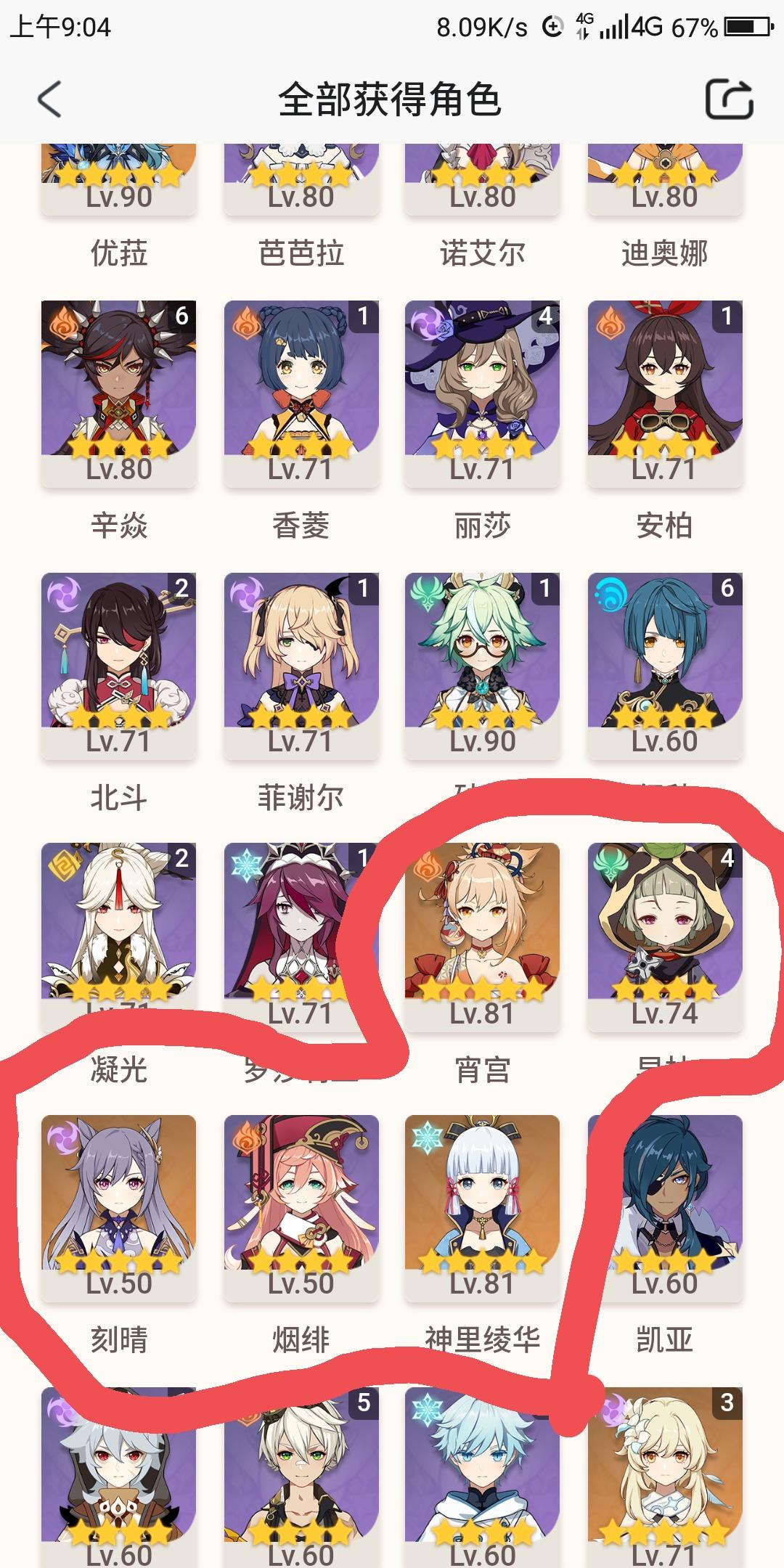Tap the Pyro element icon on Xinyan
Image resolution: width=784 pixels, height=1568 pixels.
pos(64,324)
